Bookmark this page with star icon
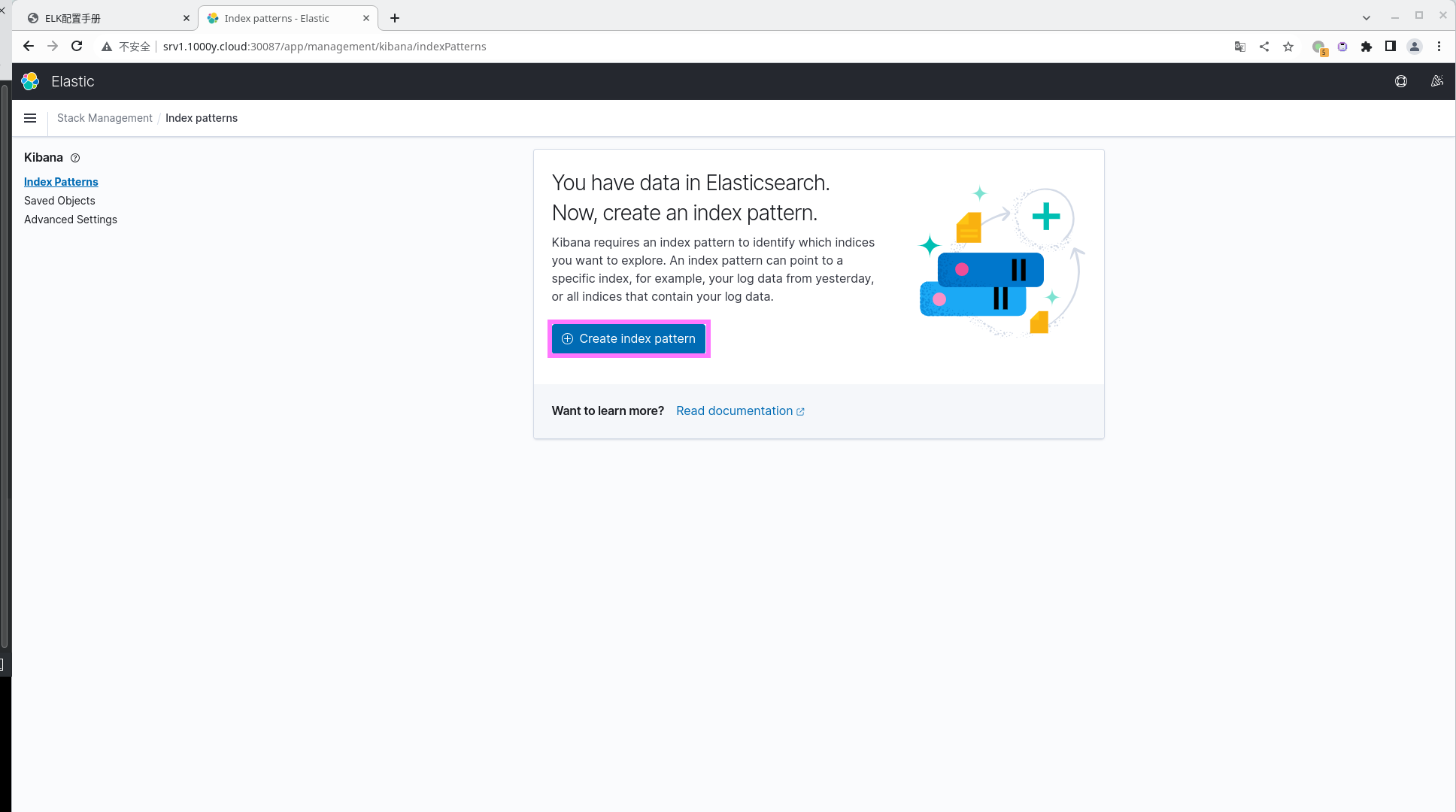Viewport: 1456px width, 812px height. (1288, 47)
